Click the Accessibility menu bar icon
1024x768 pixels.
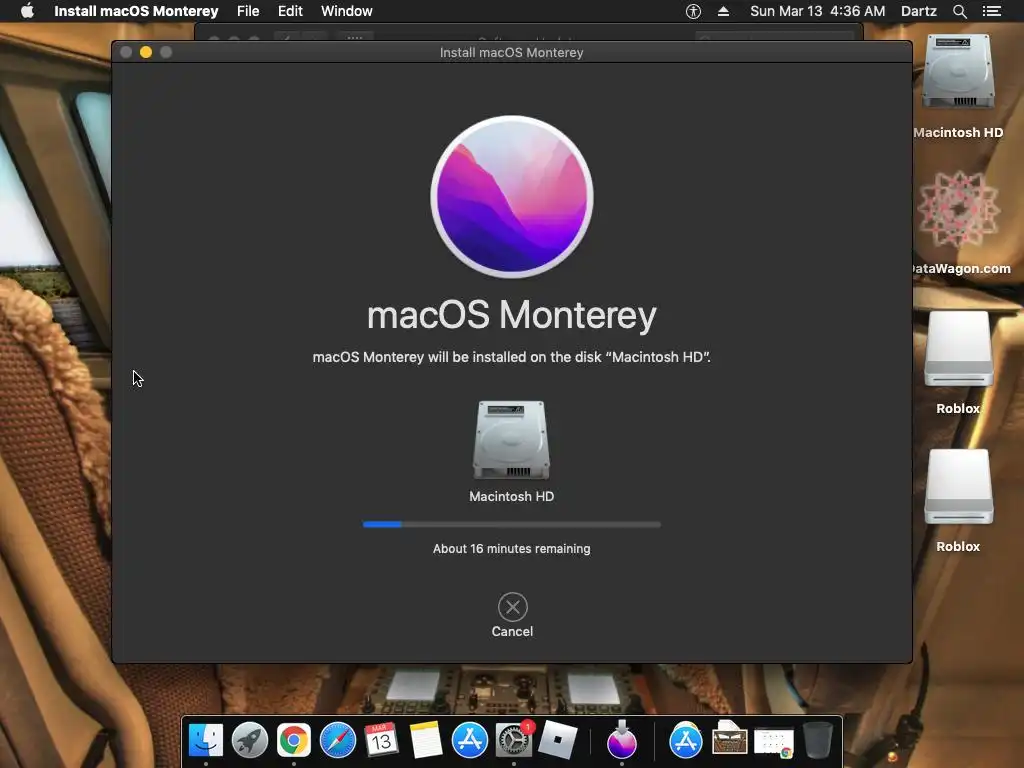[694, 11]
